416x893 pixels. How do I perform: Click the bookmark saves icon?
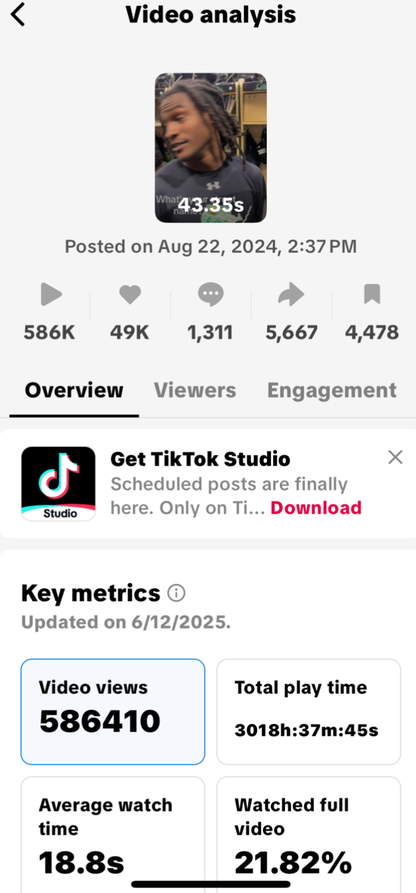(372, 294)
